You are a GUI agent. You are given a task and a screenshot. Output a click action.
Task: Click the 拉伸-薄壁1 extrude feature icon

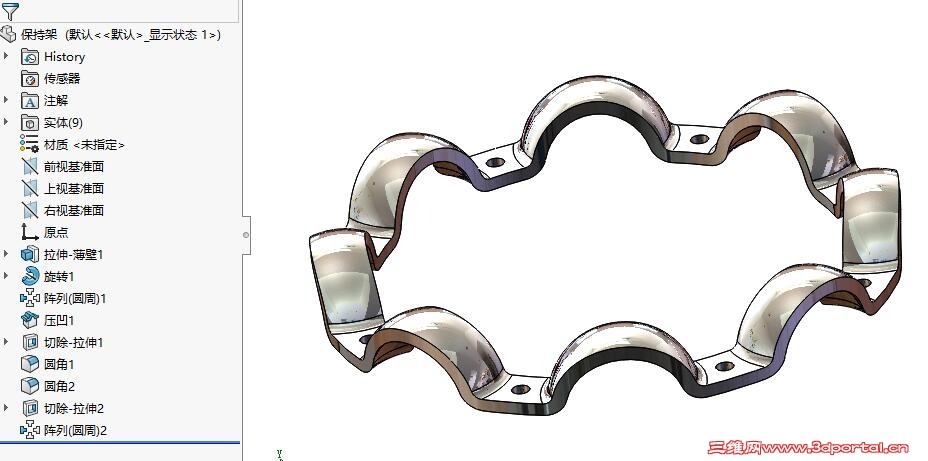pos(30,254)
